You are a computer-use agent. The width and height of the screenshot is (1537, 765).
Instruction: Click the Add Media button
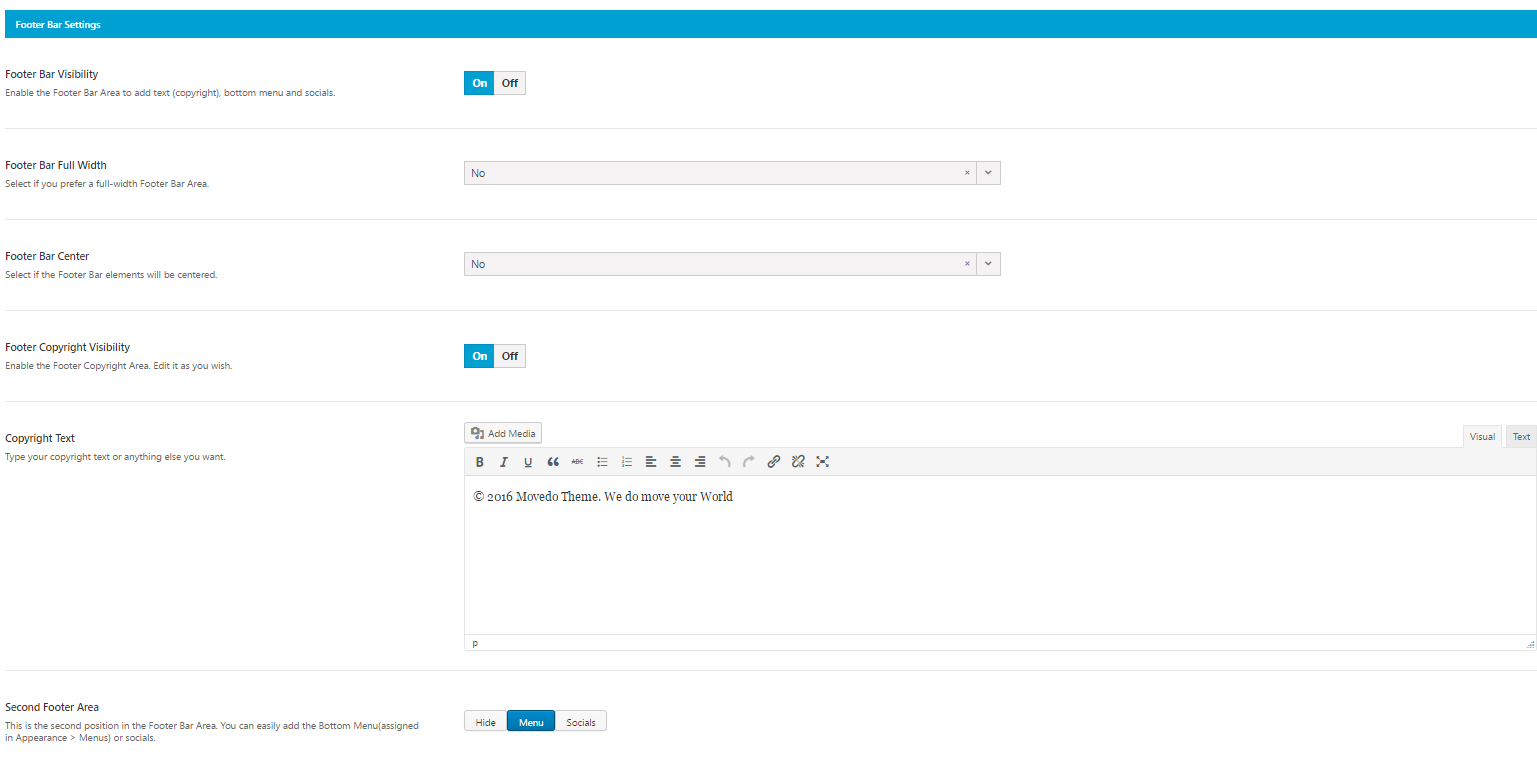point(503,433)
